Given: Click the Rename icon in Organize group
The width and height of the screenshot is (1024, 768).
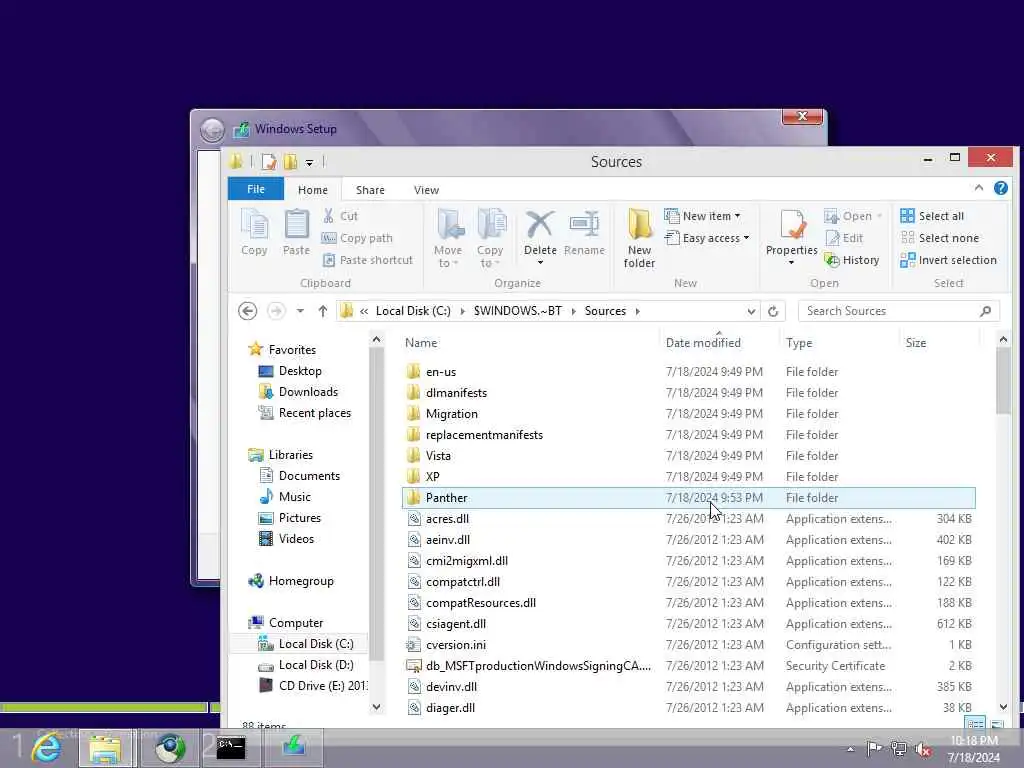Looking at the screenshot, I should 584,232.
